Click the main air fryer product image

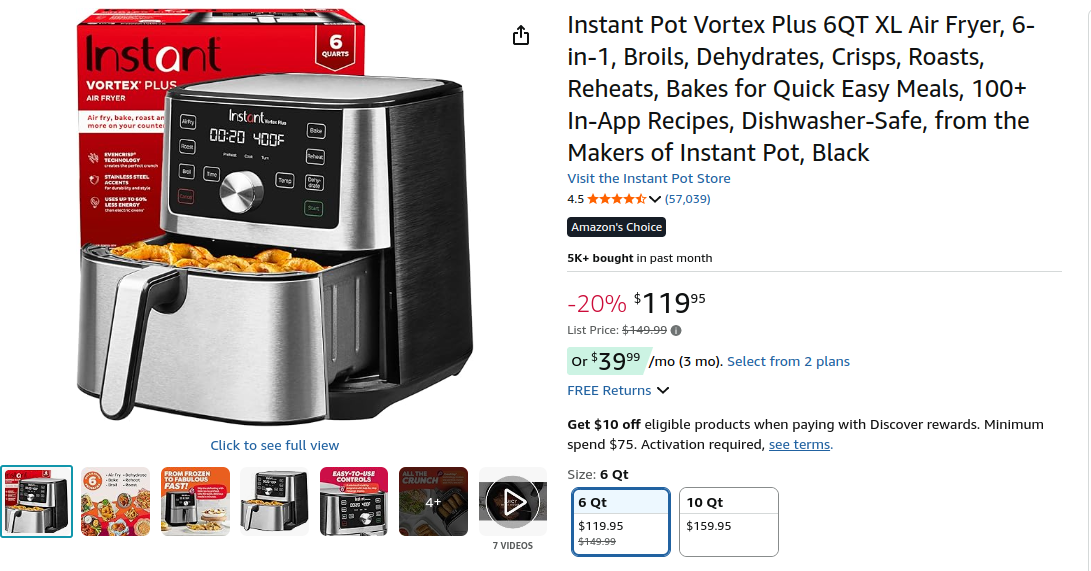tap(275, 216)
